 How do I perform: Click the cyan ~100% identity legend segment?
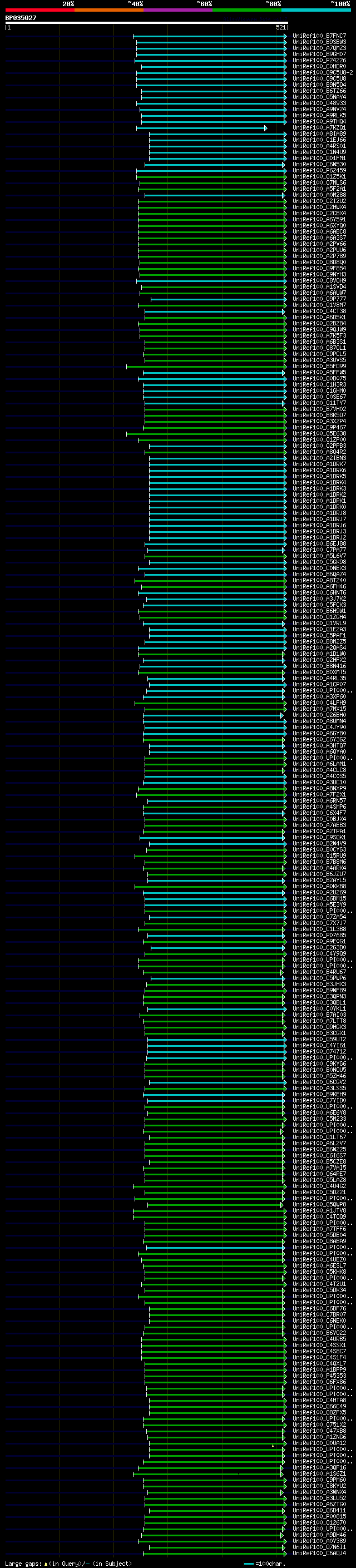(x=316, y=10)
